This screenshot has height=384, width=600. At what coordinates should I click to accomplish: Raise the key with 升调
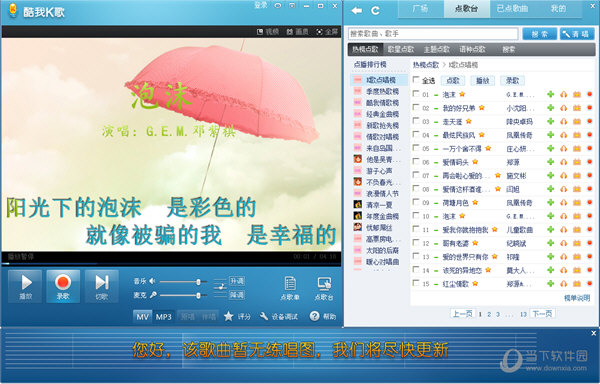click(x=236, y=281)
